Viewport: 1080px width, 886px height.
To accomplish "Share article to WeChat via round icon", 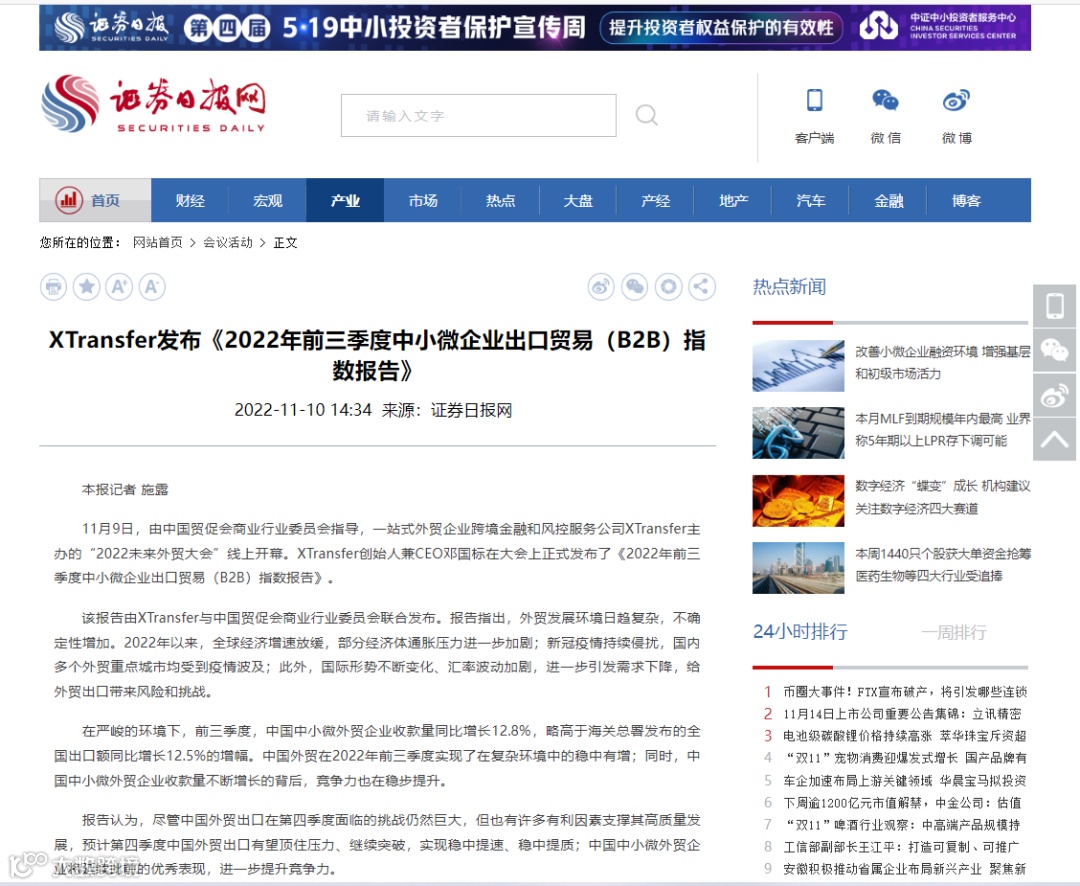I will coord(635,287).
